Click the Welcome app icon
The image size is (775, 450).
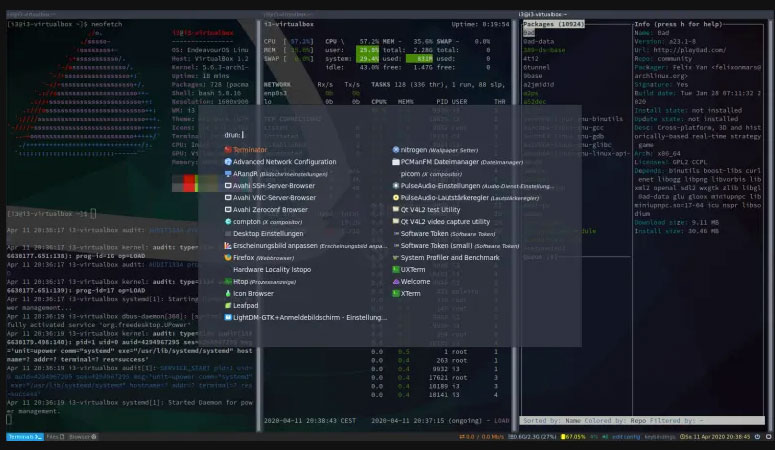click(395, 282)
